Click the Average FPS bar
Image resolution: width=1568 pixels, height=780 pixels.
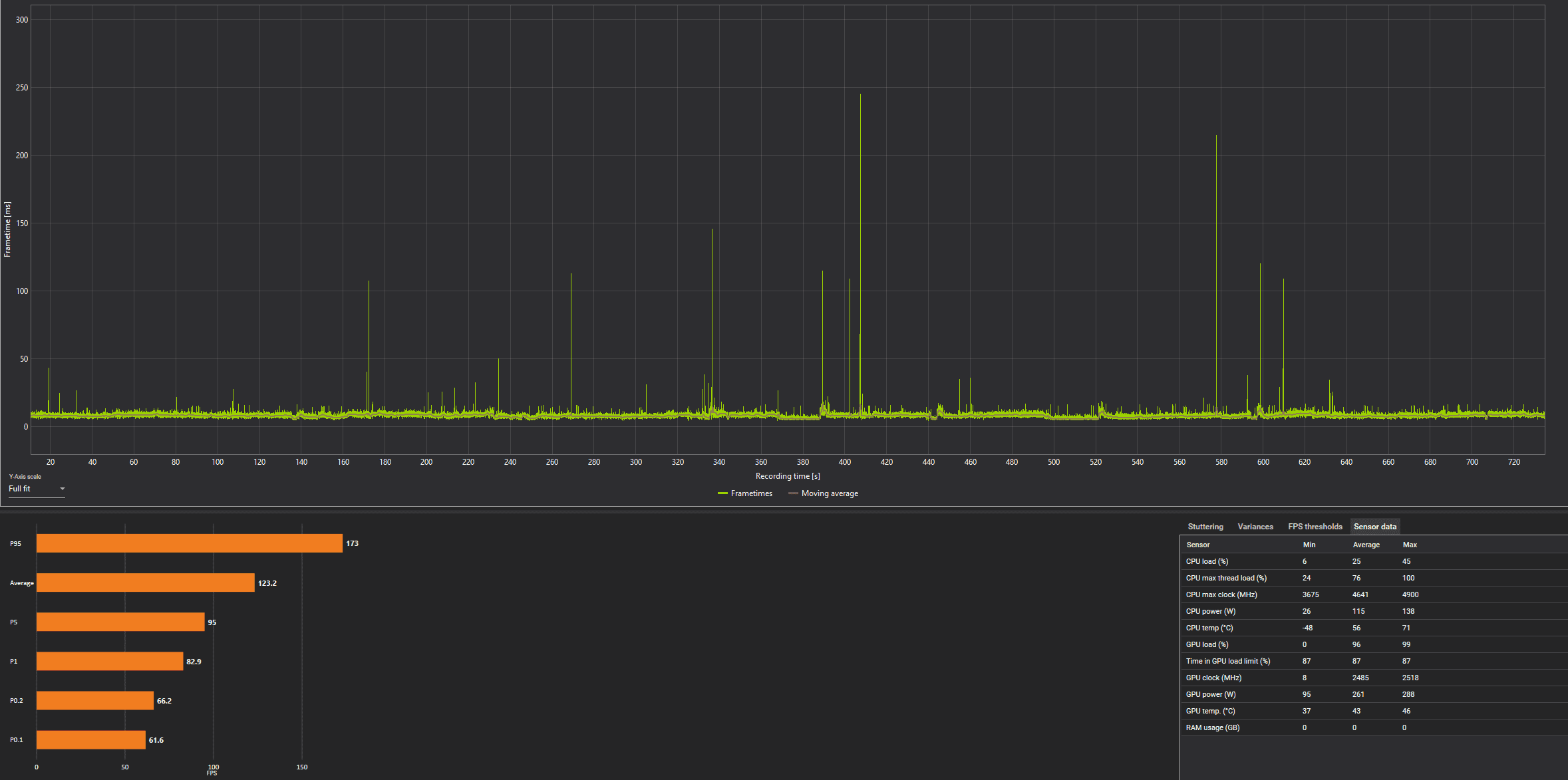coord(145,583)
